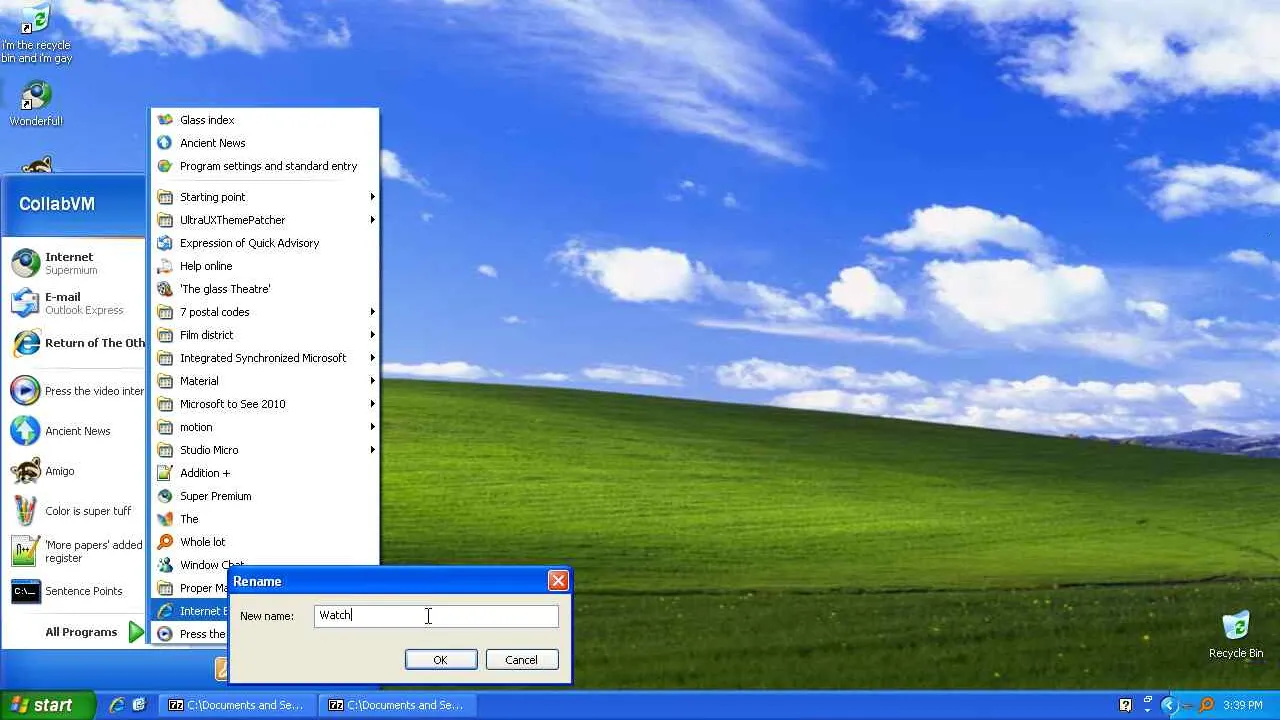Click the Glass index icon in All Programs
Screen dimensions: 1280x720
[165, 120]
